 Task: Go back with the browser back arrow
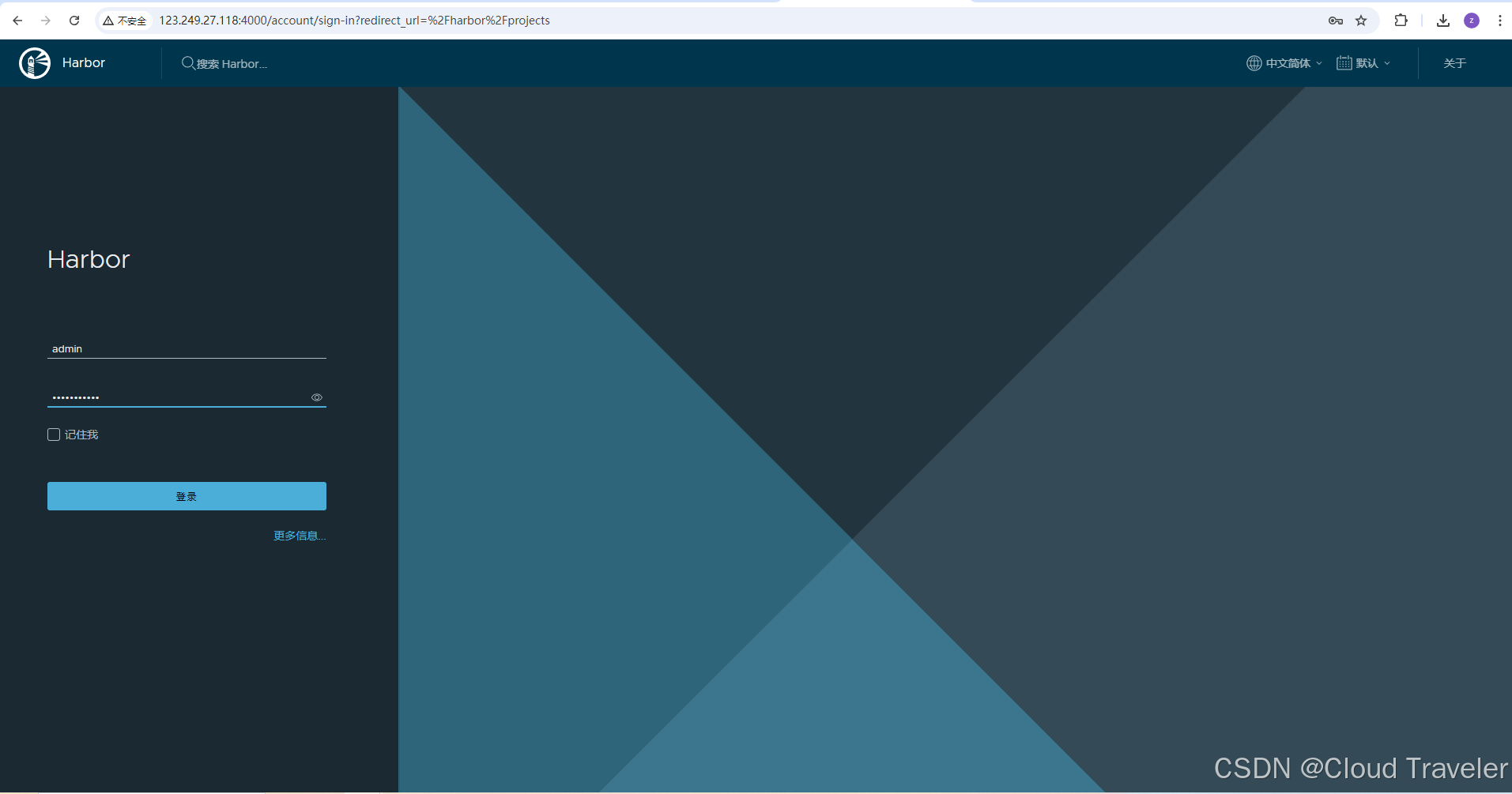tap(17, 21)
